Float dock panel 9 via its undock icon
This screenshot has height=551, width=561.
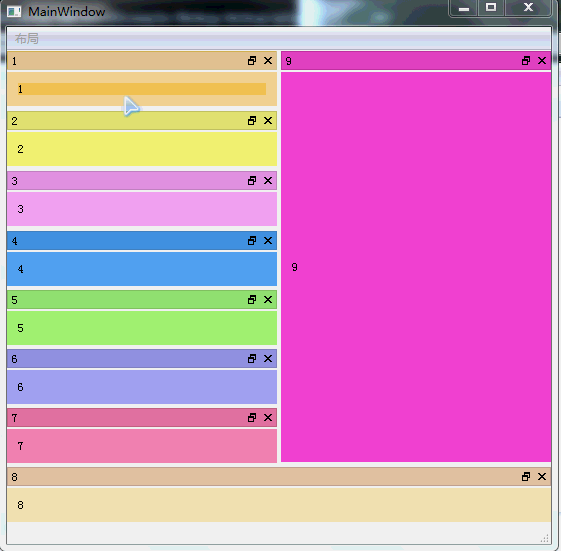[x=526, y=61]
